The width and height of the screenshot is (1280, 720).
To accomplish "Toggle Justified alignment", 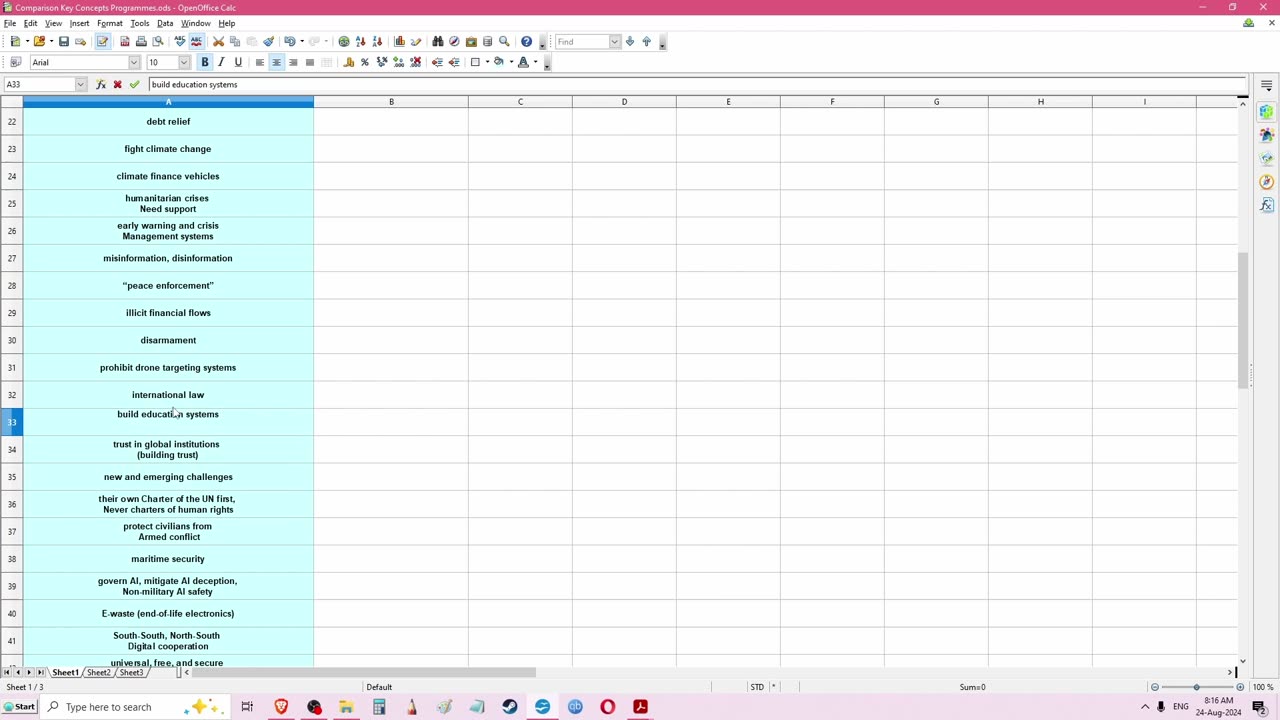I will (x=310, y=62).
